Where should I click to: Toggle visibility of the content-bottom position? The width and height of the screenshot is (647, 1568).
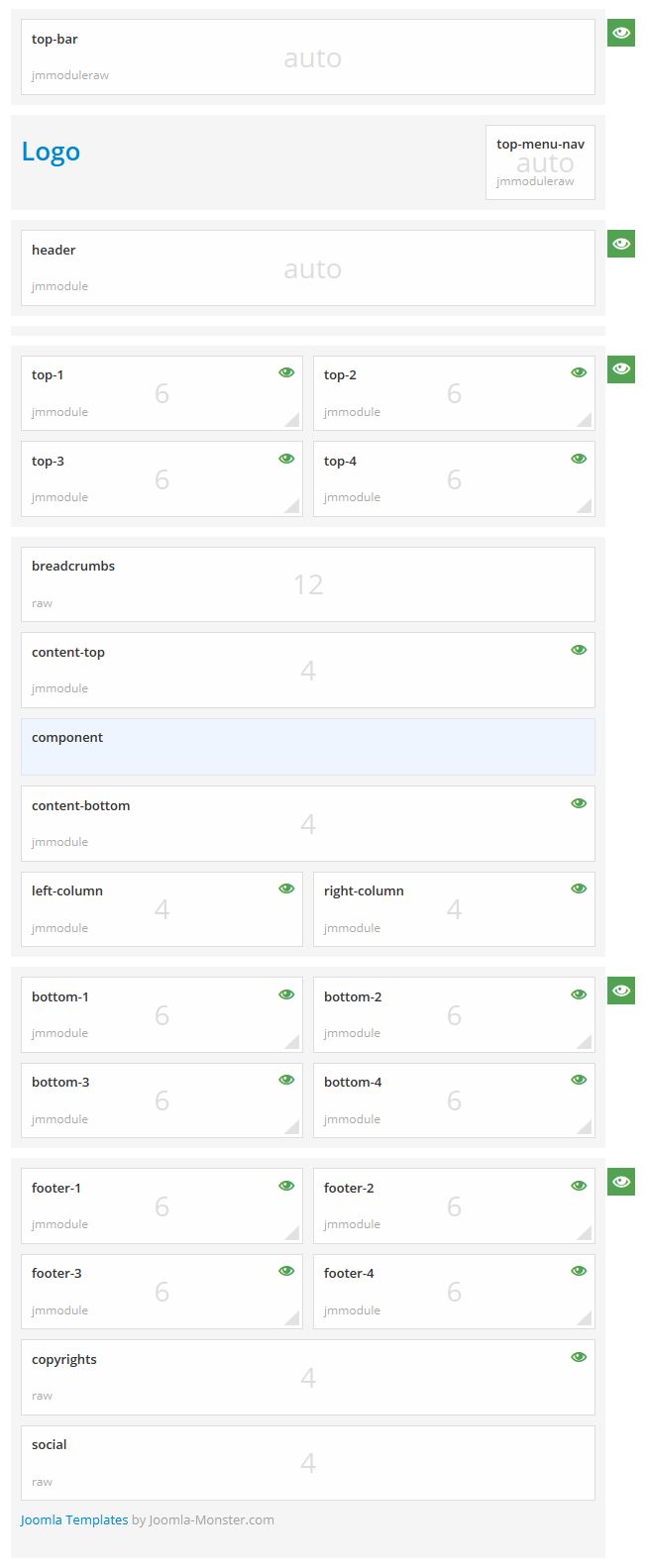click(578, 802)
